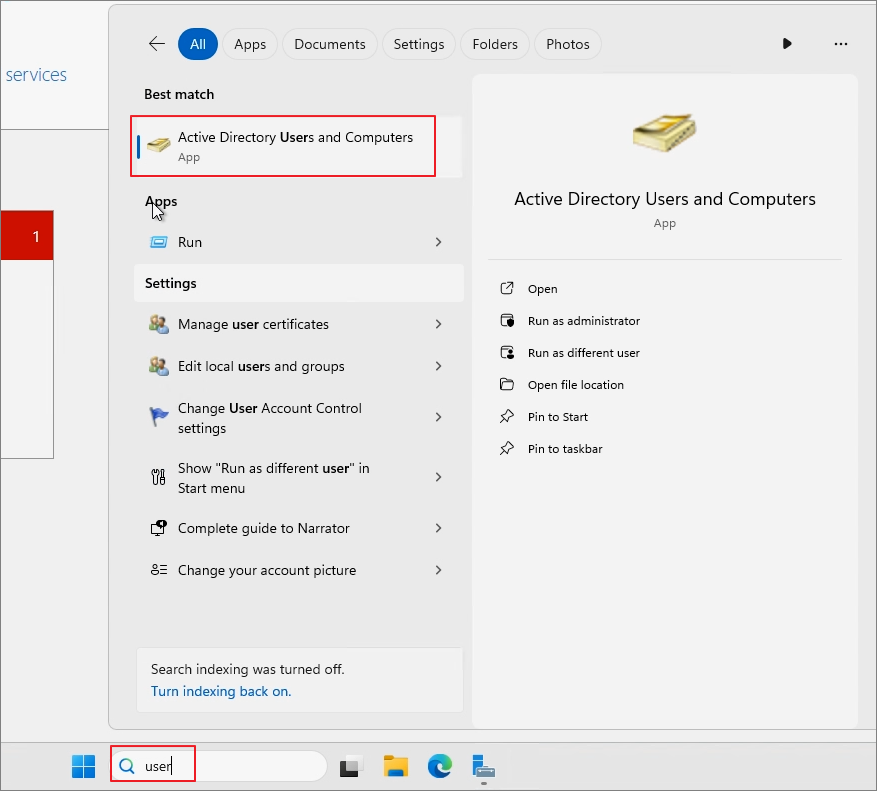Open Show Run as different user setting

coord(299,478)
